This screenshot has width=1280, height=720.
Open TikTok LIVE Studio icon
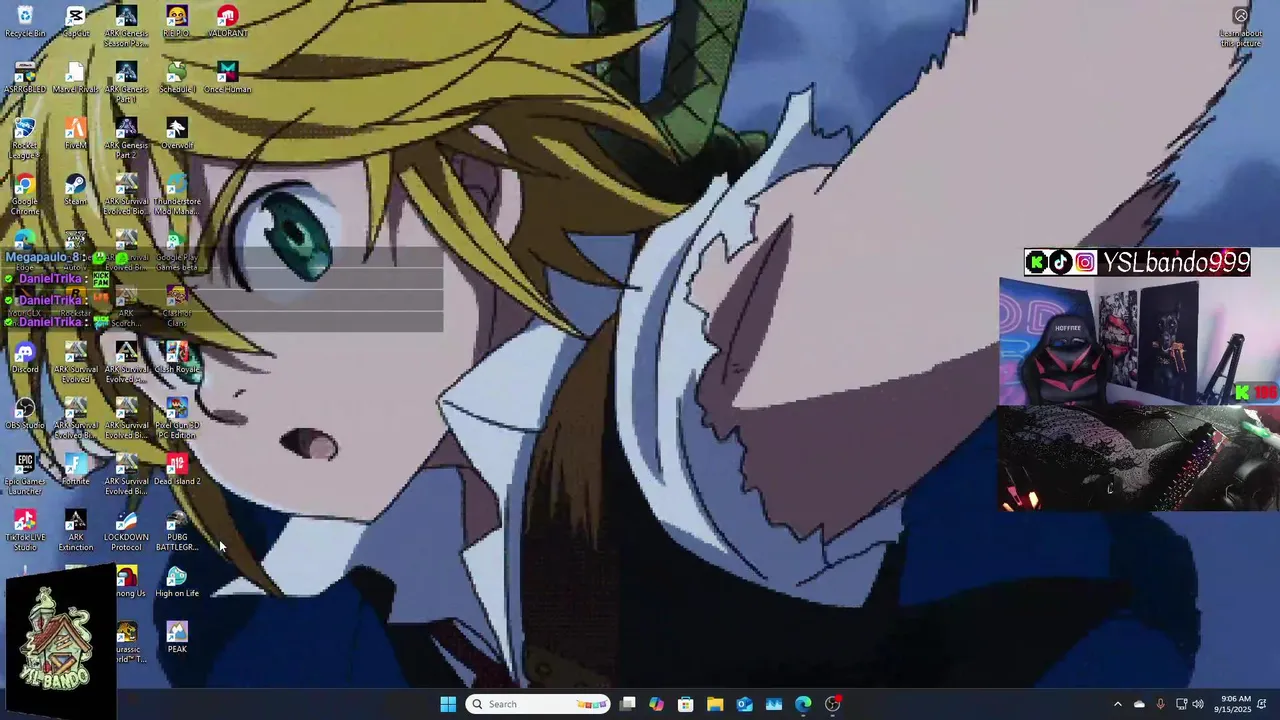pyautogui.click(x=25, y=529)
